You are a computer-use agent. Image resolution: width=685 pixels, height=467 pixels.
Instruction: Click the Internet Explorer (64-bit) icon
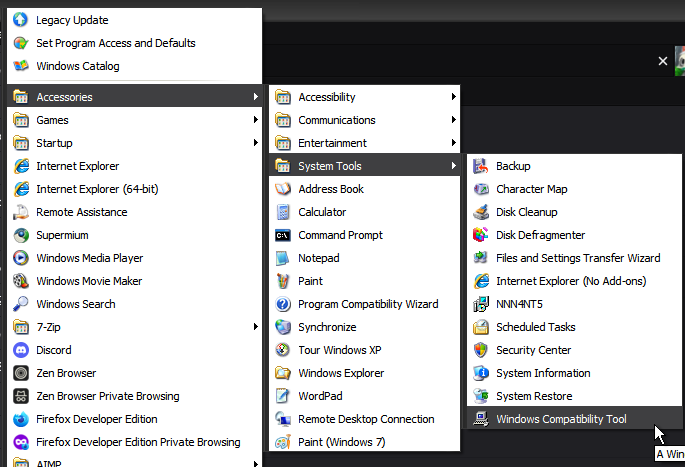click(x=21, y=189)
